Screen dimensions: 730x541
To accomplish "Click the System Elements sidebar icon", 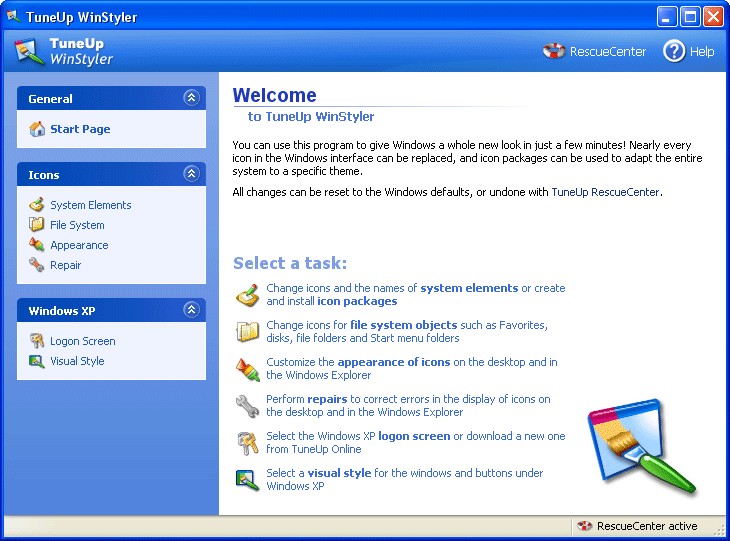I will pyautogui.click(x=37, y=205).
